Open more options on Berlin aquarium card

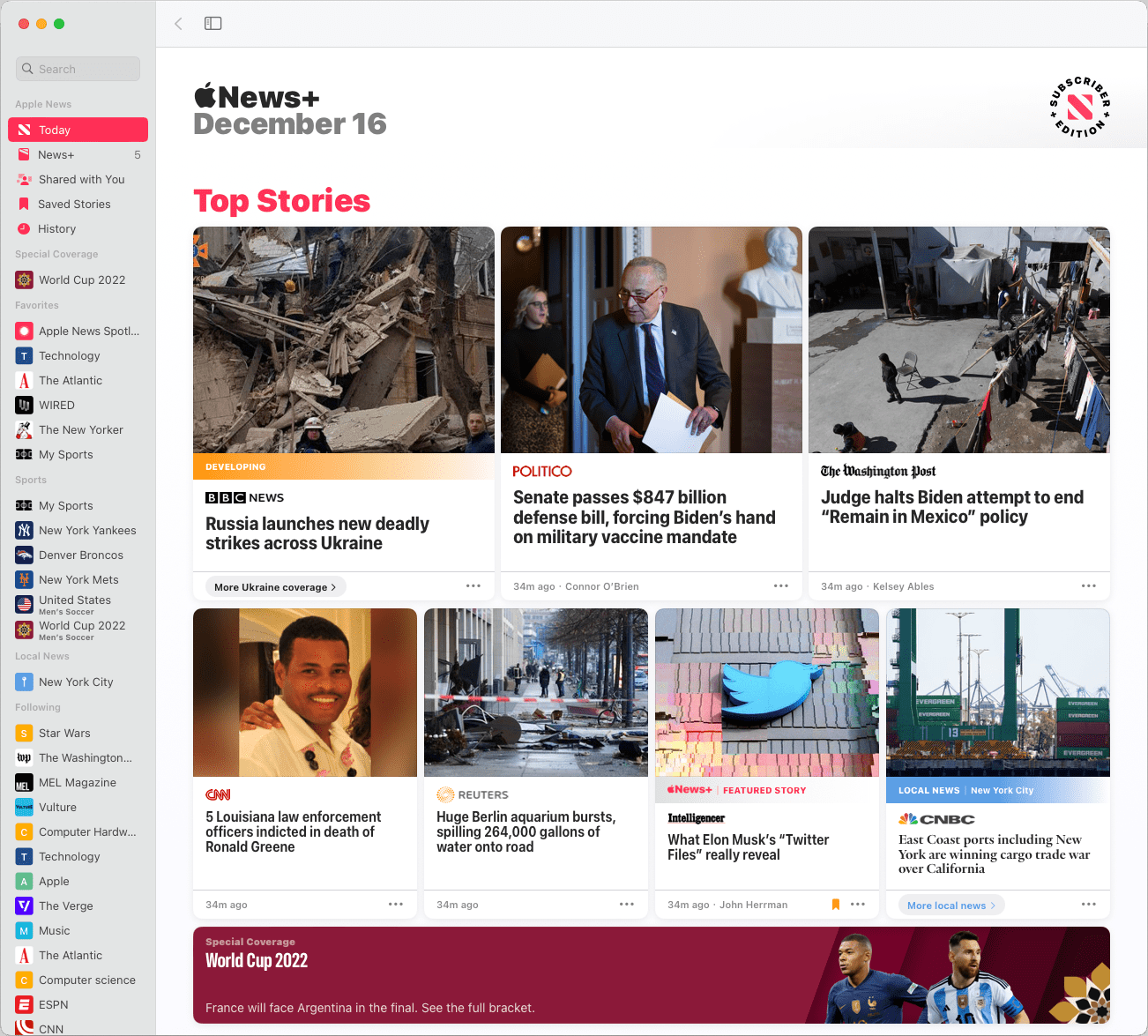(627, 905)
